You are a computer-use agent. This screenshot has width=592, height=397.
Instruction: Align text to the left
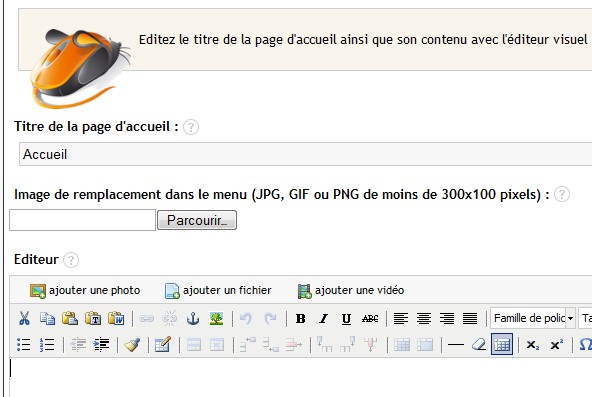coord(401,319)
